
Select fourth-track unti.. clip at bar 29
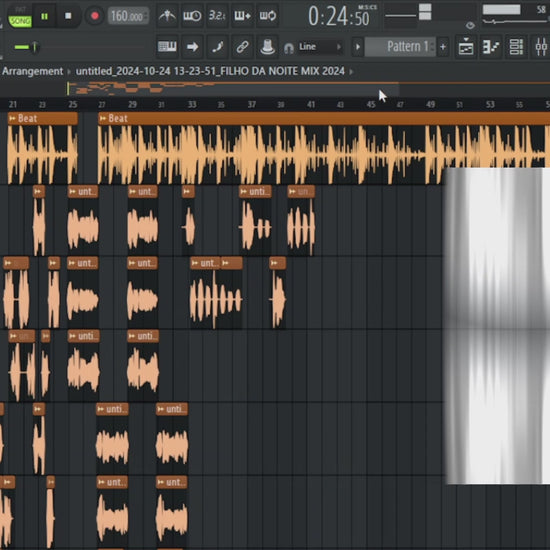[x=143, y=365]
